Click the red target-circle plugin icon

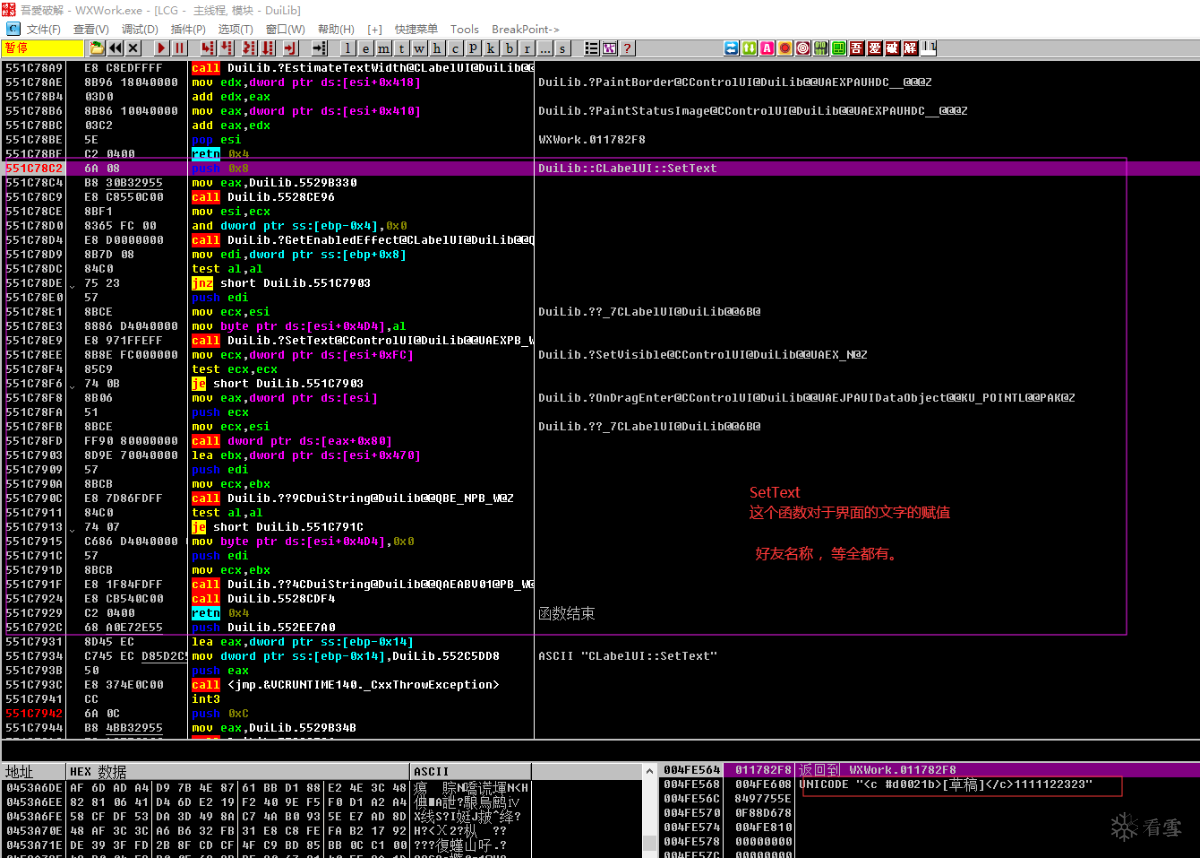pyautogui.click(x=802, y=47)
